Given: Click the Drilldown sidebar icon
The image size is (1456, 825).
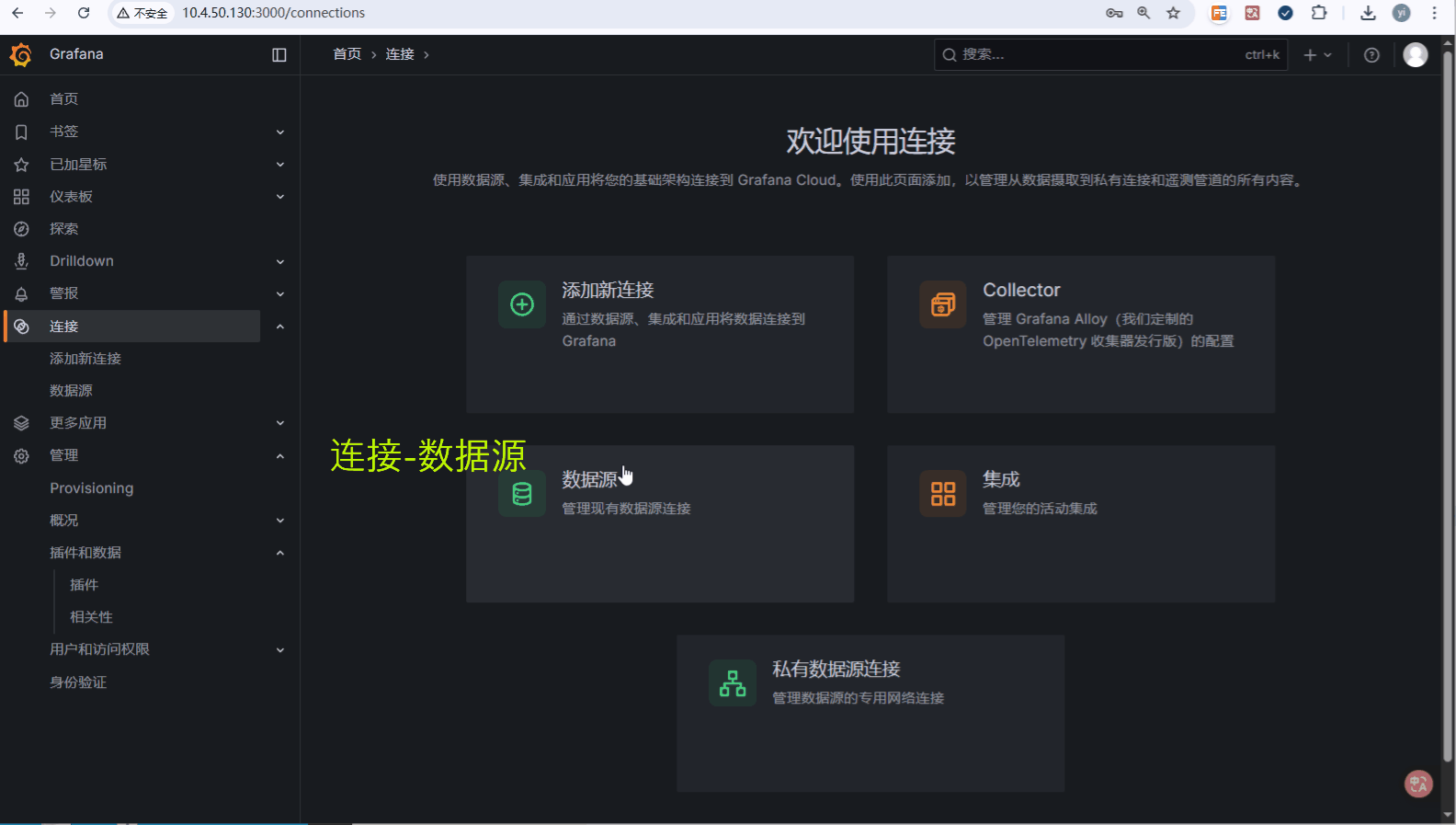Looking at the screenshot, I should [x=21, y=261].
